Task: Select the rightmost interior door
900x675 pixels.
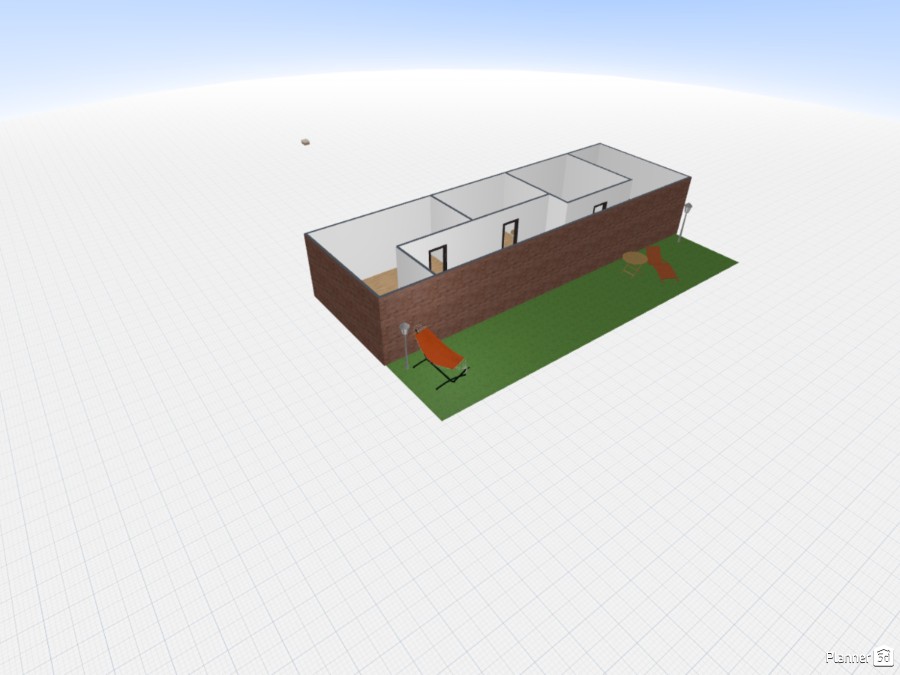Action: [599, 208]
